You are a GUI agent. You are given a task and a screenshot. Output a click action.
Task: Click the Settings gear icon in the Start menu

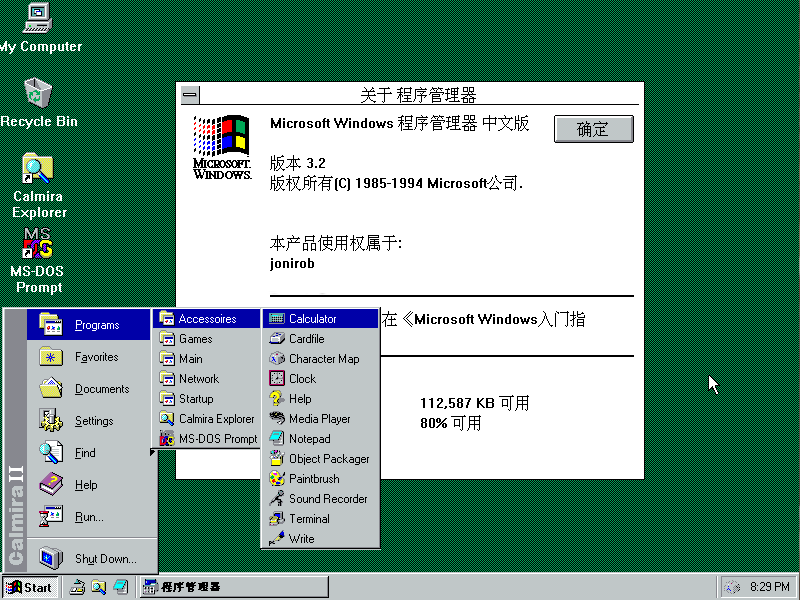51,420
